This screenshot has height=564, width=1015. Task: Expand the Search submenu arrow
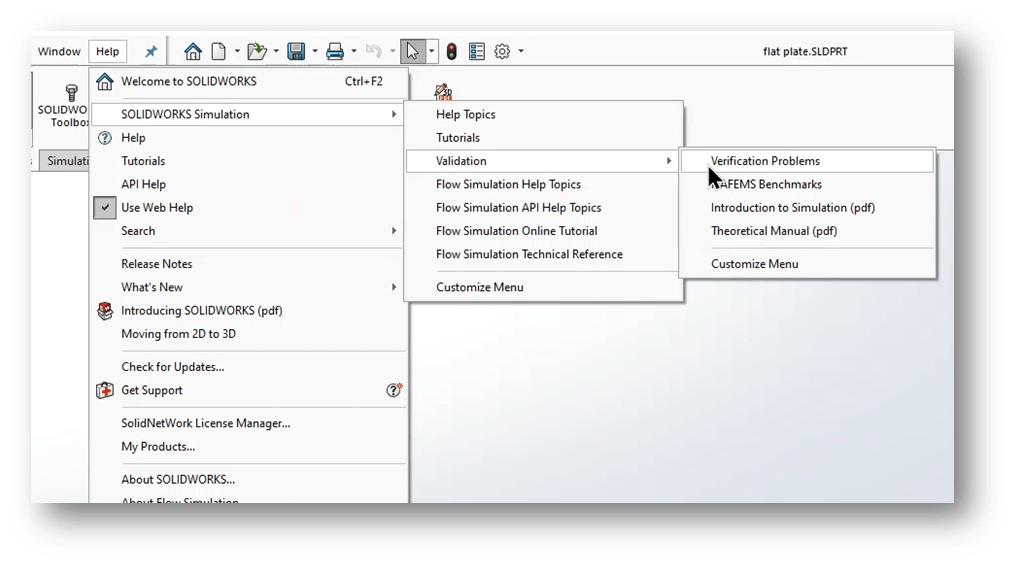tap(394, 231)
